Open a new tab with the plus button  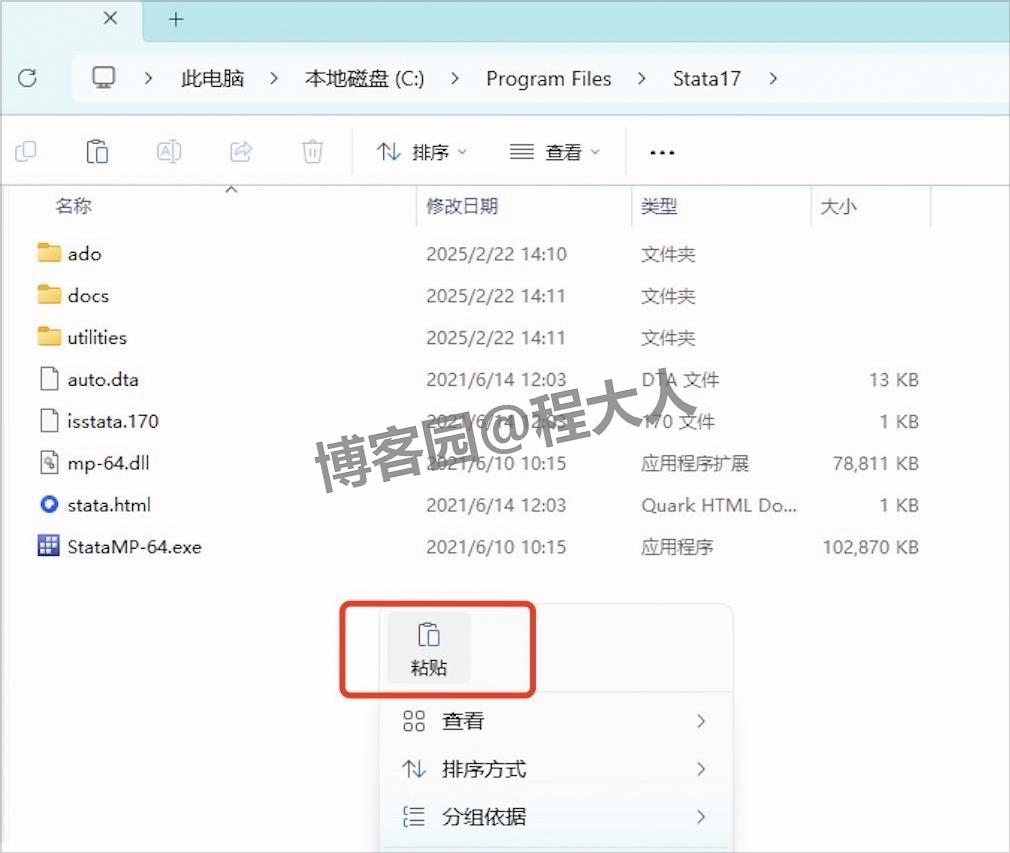176,19
